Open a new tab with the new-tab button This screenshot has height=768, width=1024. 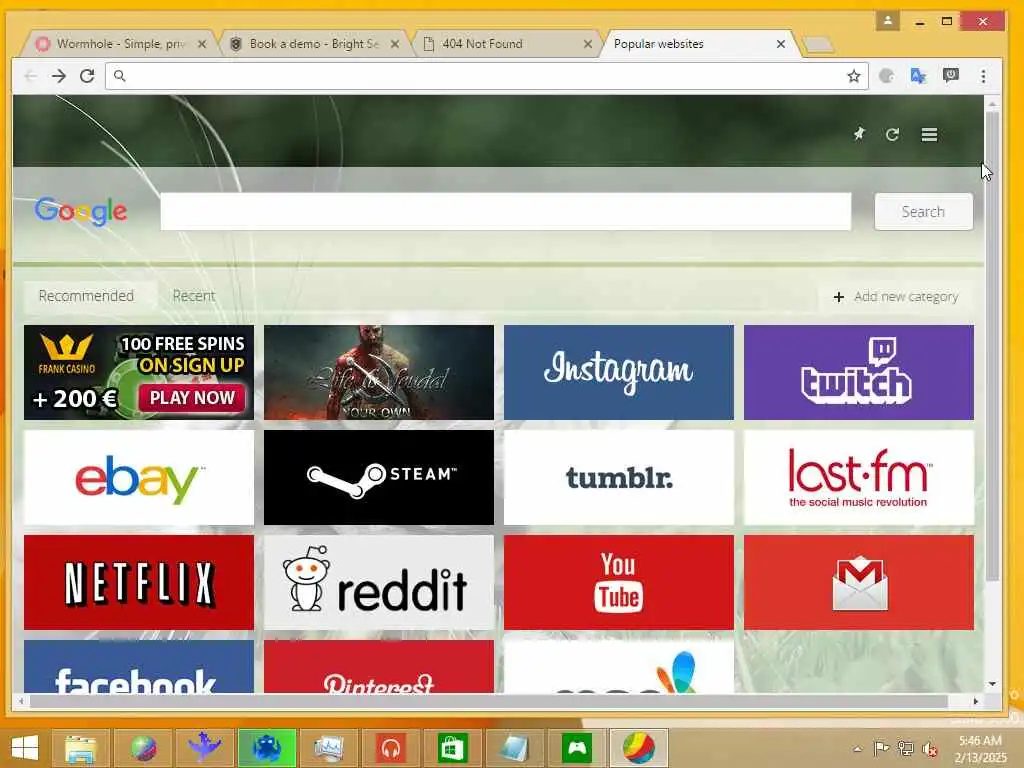click(818, 44)
